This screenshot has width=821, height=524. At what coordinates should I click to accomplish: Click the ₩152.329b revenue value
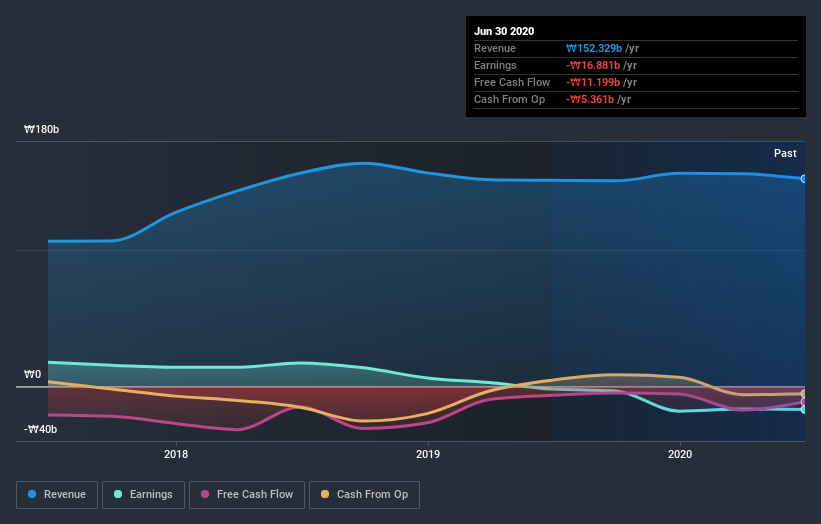[594, 48]
